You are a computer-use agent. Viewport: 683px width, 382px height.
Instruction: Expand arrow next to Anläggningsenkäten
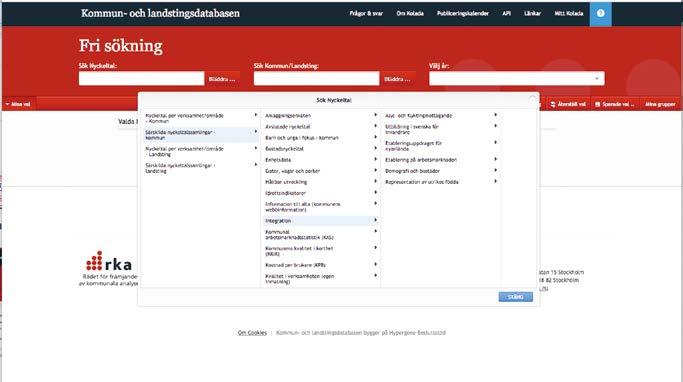[x=375, y=115]
